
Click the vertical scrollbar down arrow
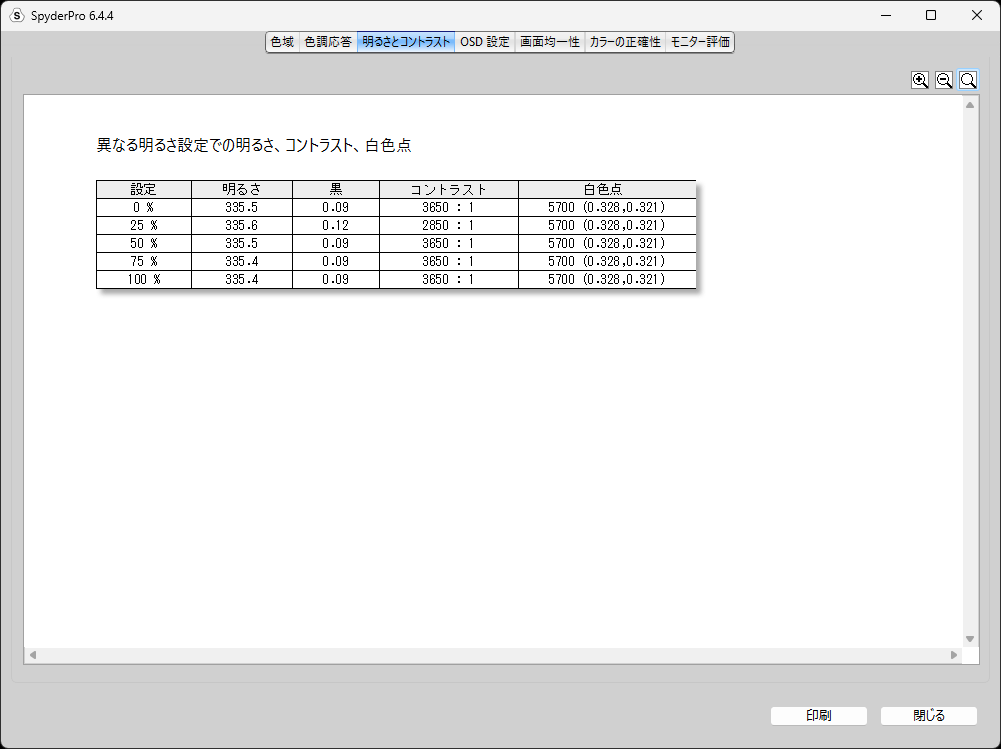click(970, 639)
